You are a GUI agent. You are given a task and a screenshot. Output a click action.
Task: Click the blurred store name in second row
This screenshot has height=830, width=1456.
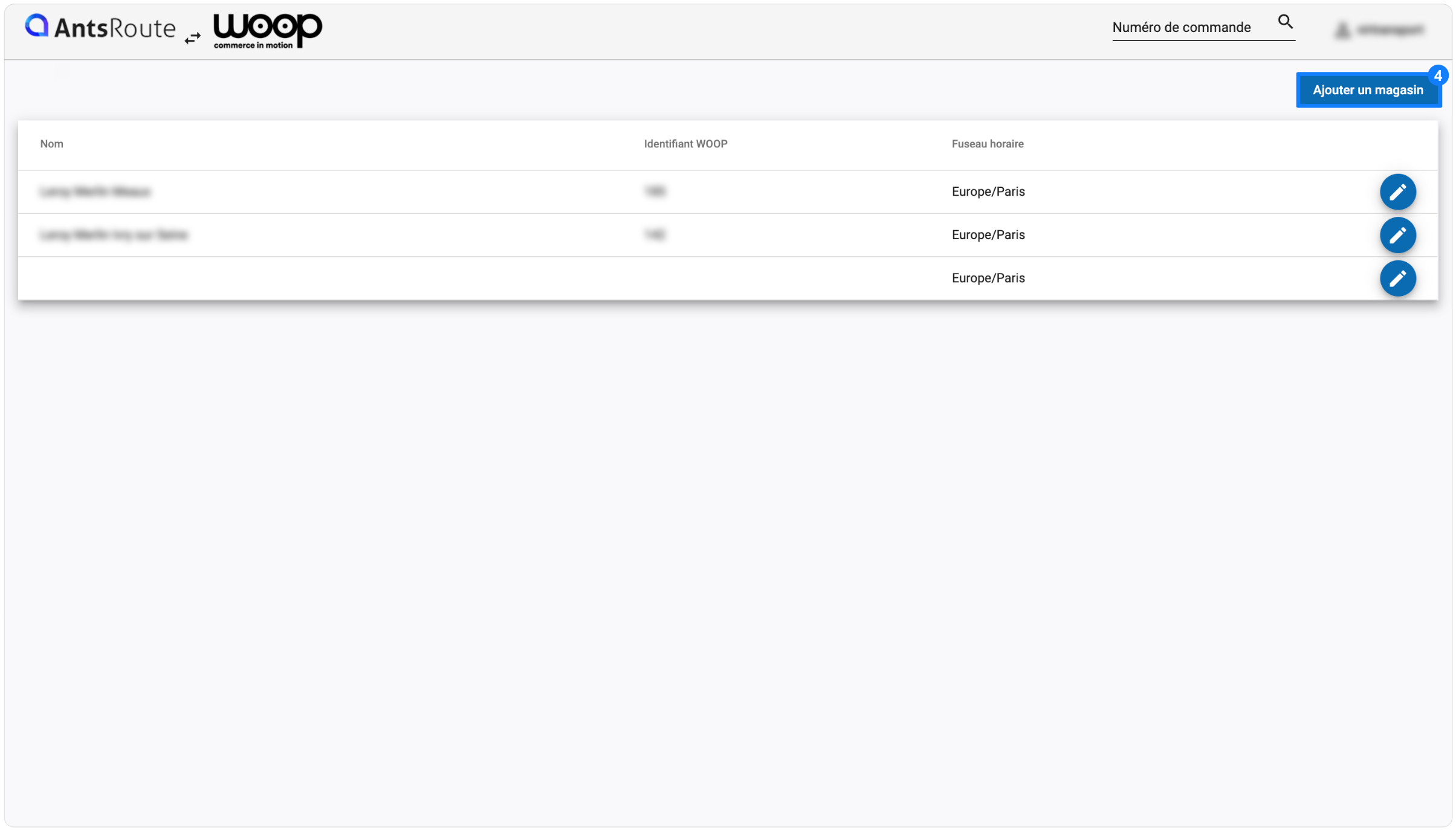point(114,235)
